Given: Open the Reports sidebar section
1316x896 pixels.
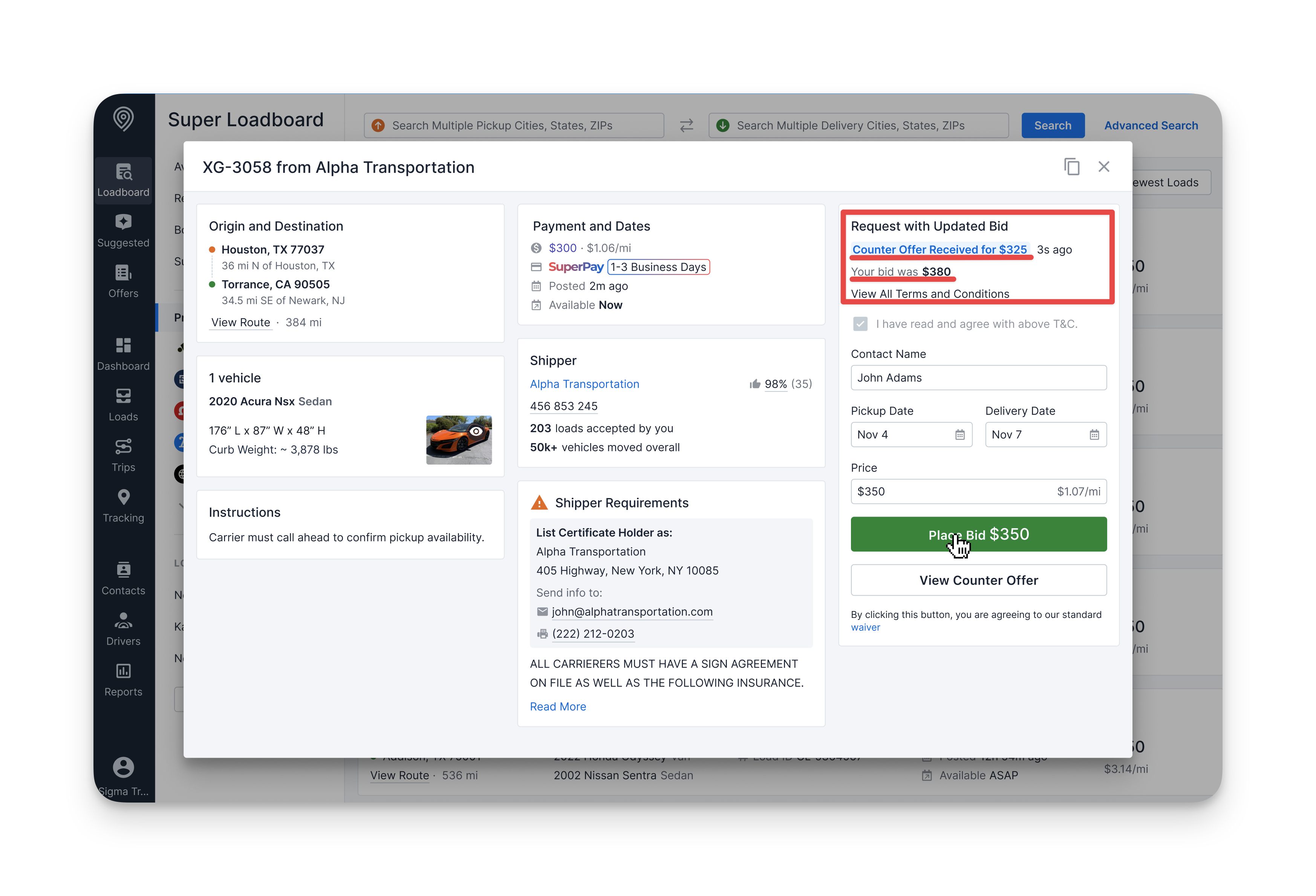Looking at the screenshot, I should coord(124,680).
